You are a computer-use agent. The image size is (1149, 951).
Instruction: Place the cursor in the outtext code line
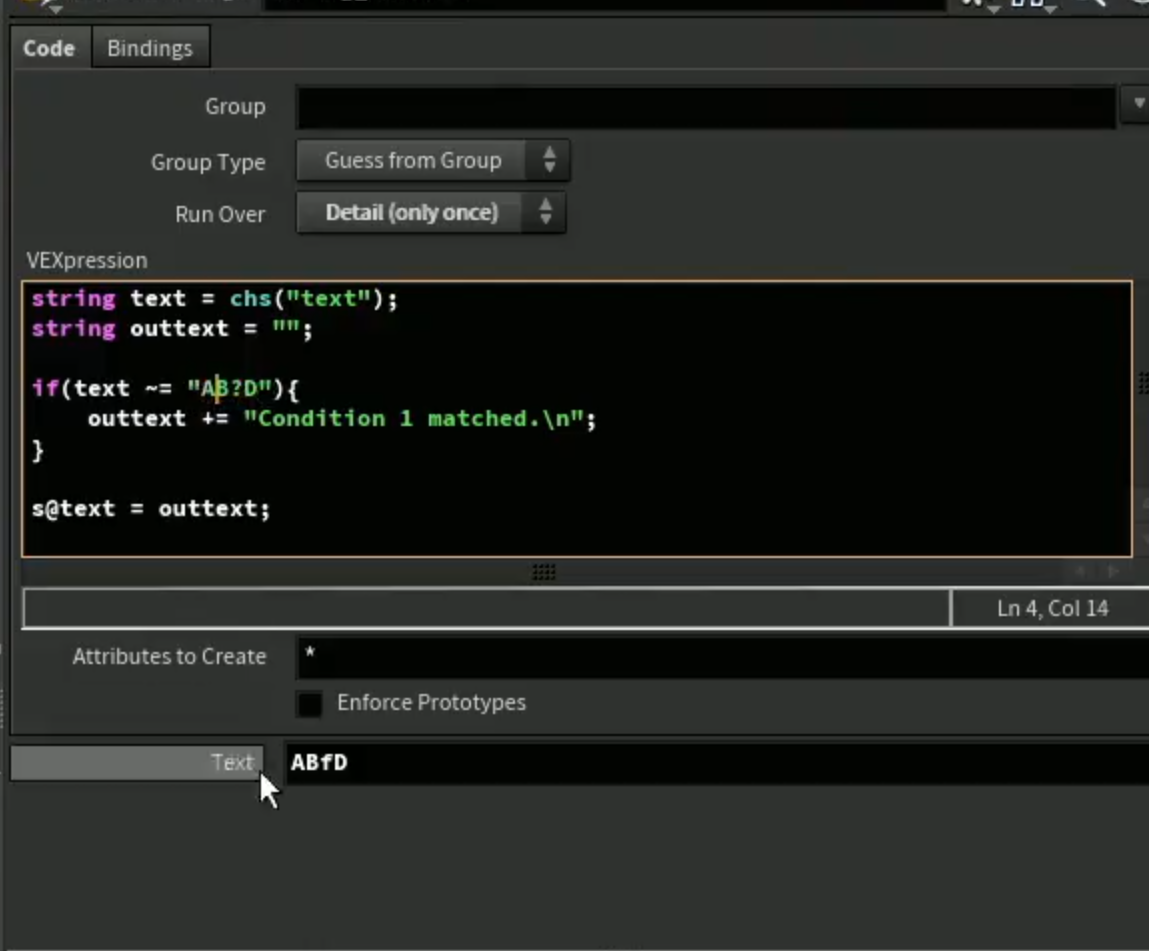(x=342, y=419)
